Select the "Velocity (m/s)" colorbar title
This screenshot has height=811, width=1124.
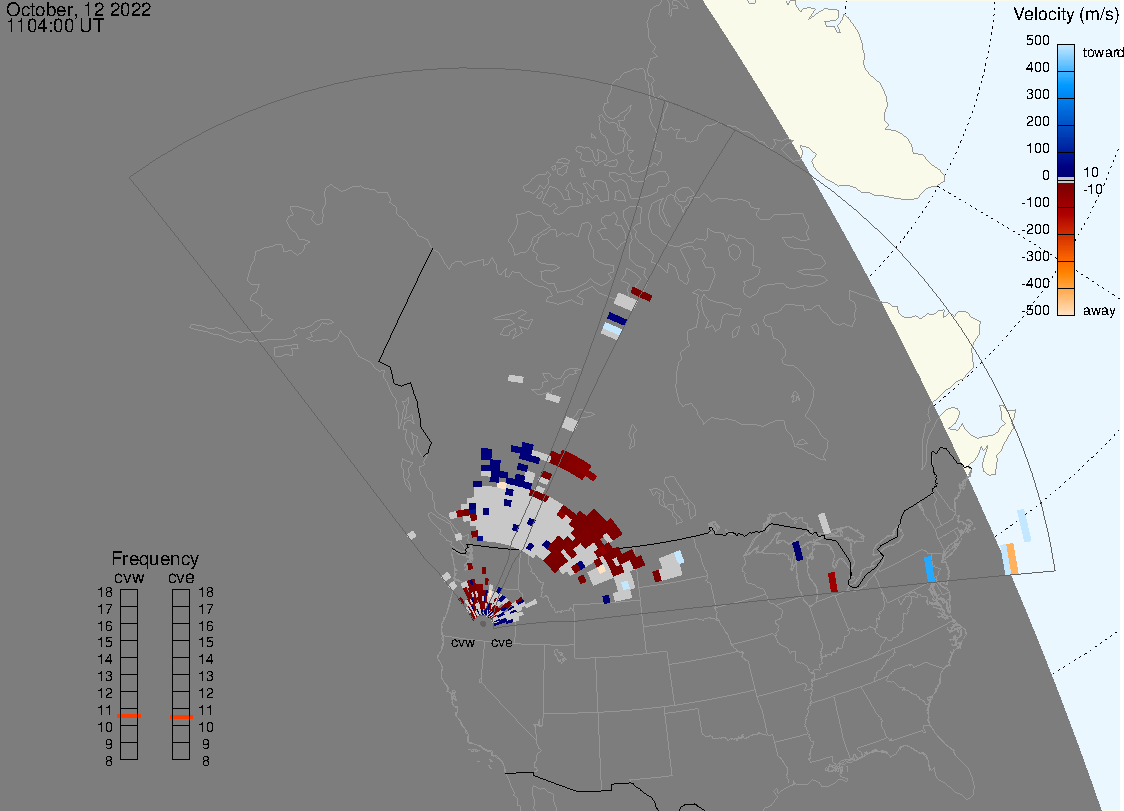(1065, 14)
